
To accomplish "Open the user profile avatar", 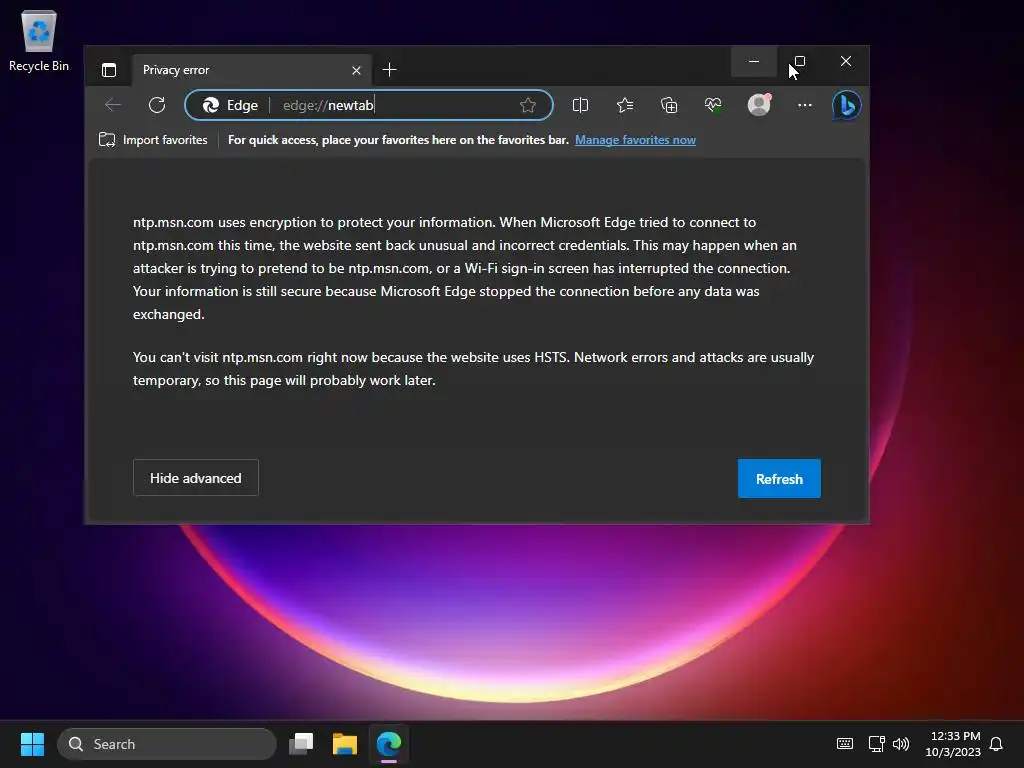I will 759,105.
